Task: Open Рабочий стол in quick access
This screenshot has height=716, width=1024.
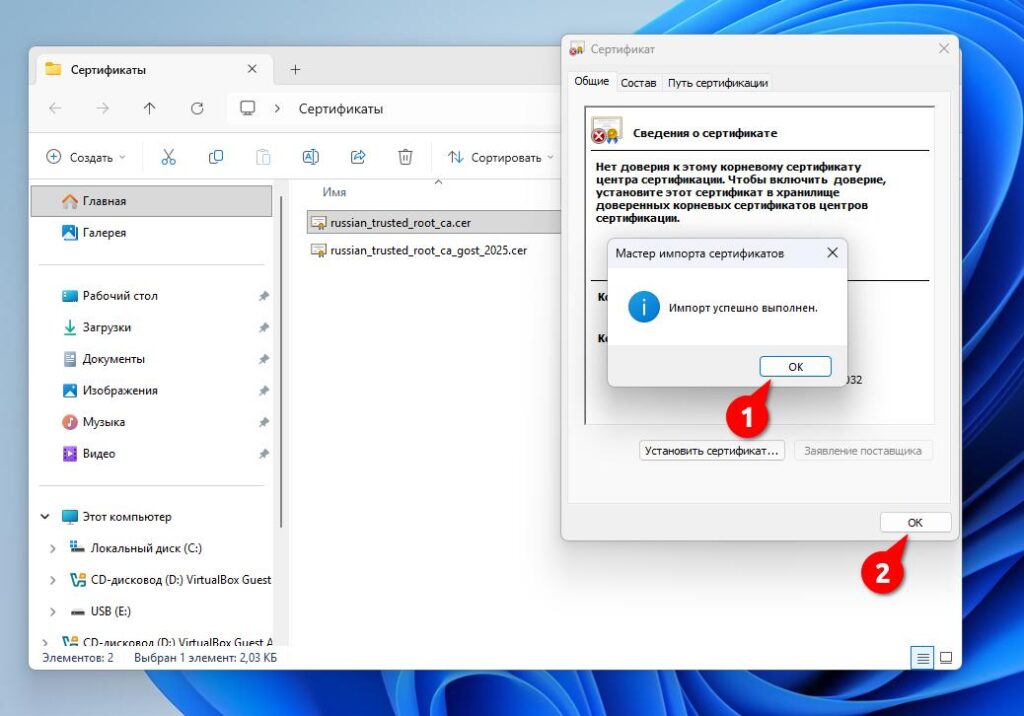Action: (152, 296)
